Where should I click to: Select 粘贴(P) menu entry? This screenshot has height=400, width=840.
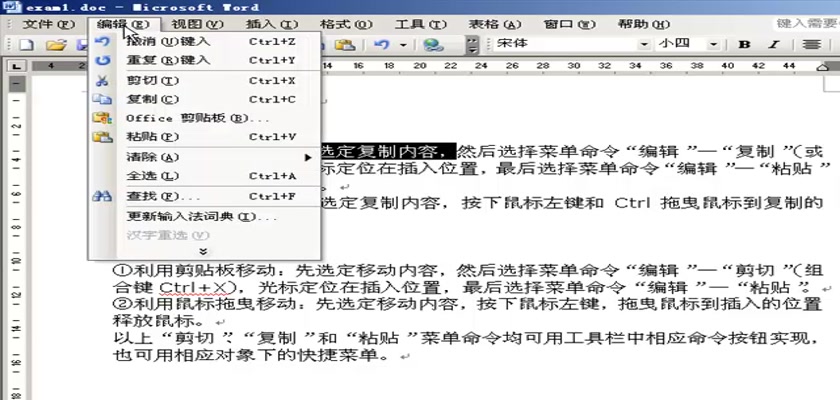[x=205, y=137]
